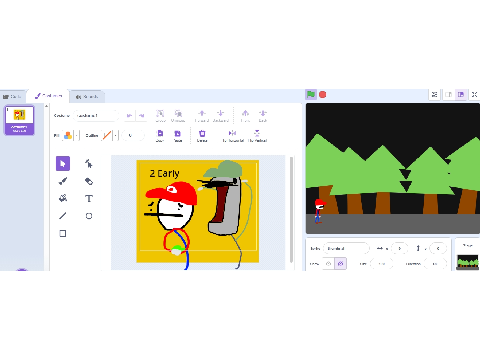The width and height of the screenshot is (480, 360).
Task: Select the Eraser tool
Action: [89, 181]
